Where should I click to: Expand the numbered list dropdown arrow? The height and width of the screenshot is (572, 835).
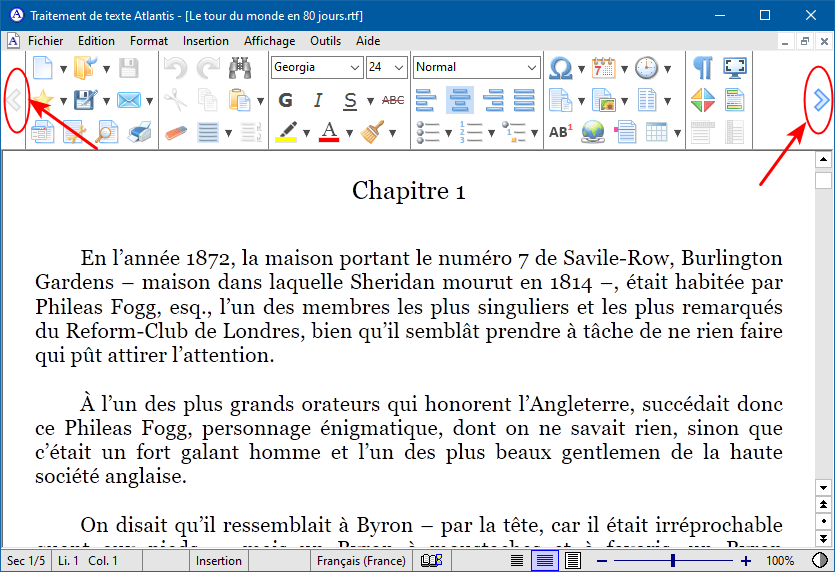click(x=491, y=133)
